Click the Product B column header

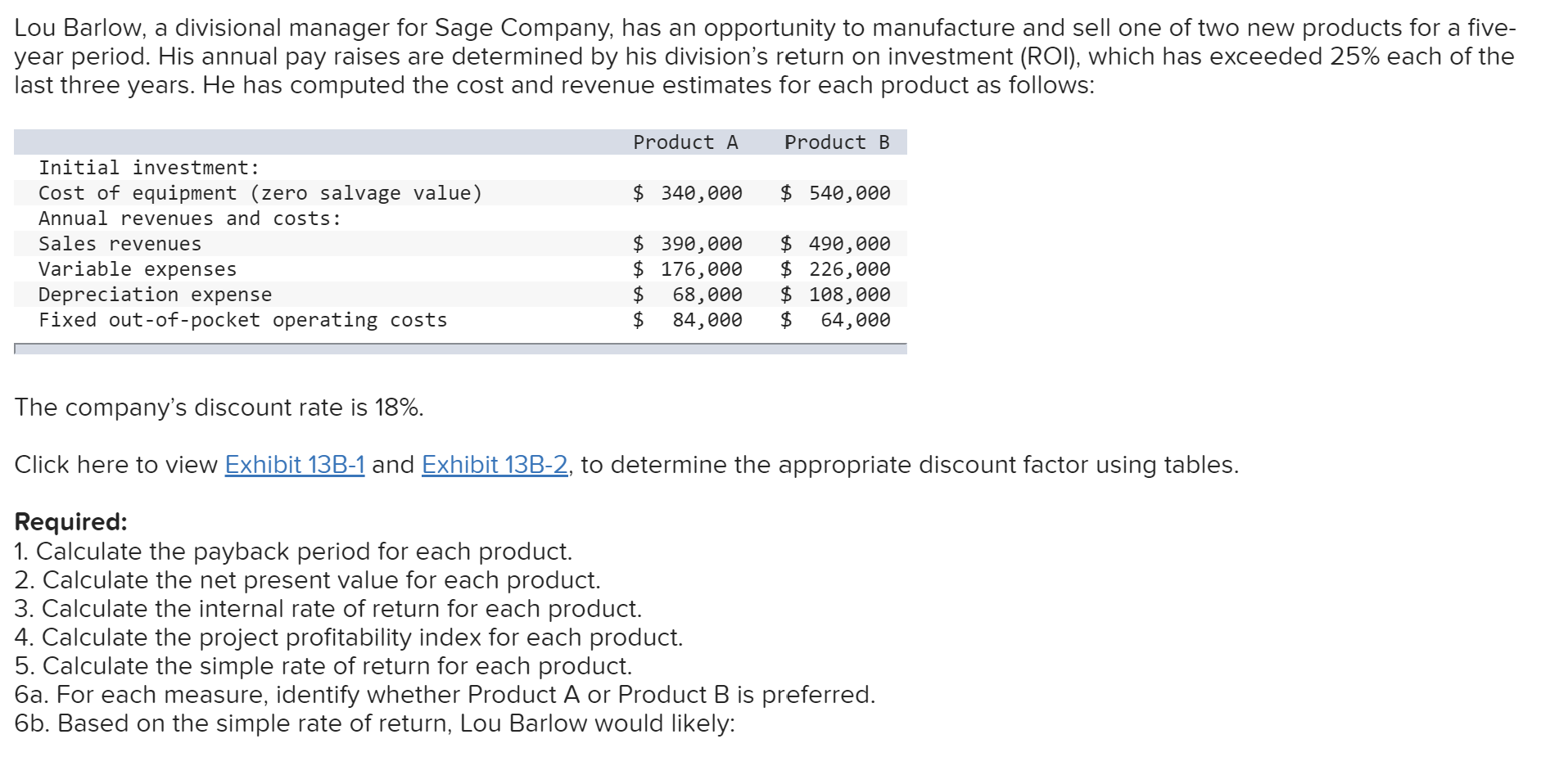click(x=836, y=142)
